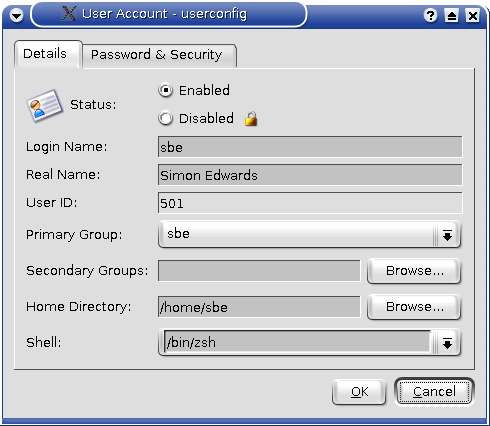Click the padlock icon beside Disabled
The height and width of the screenshot is (426, 490).
[x=251, y=119]
